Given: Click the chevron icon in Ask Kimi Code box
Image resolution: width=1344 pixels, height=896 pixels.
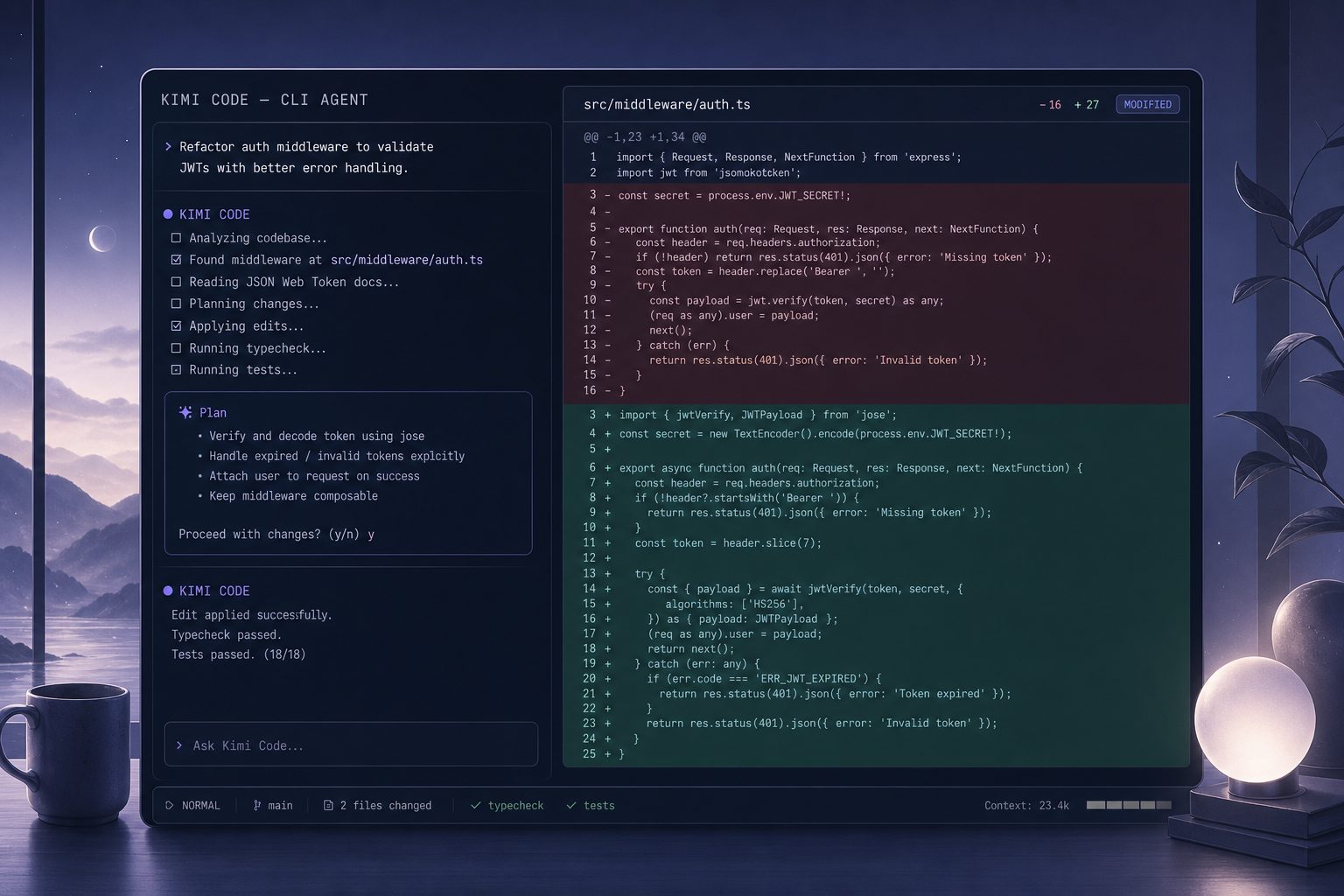Looking at the screenshot, I should [x=179, y=745].
